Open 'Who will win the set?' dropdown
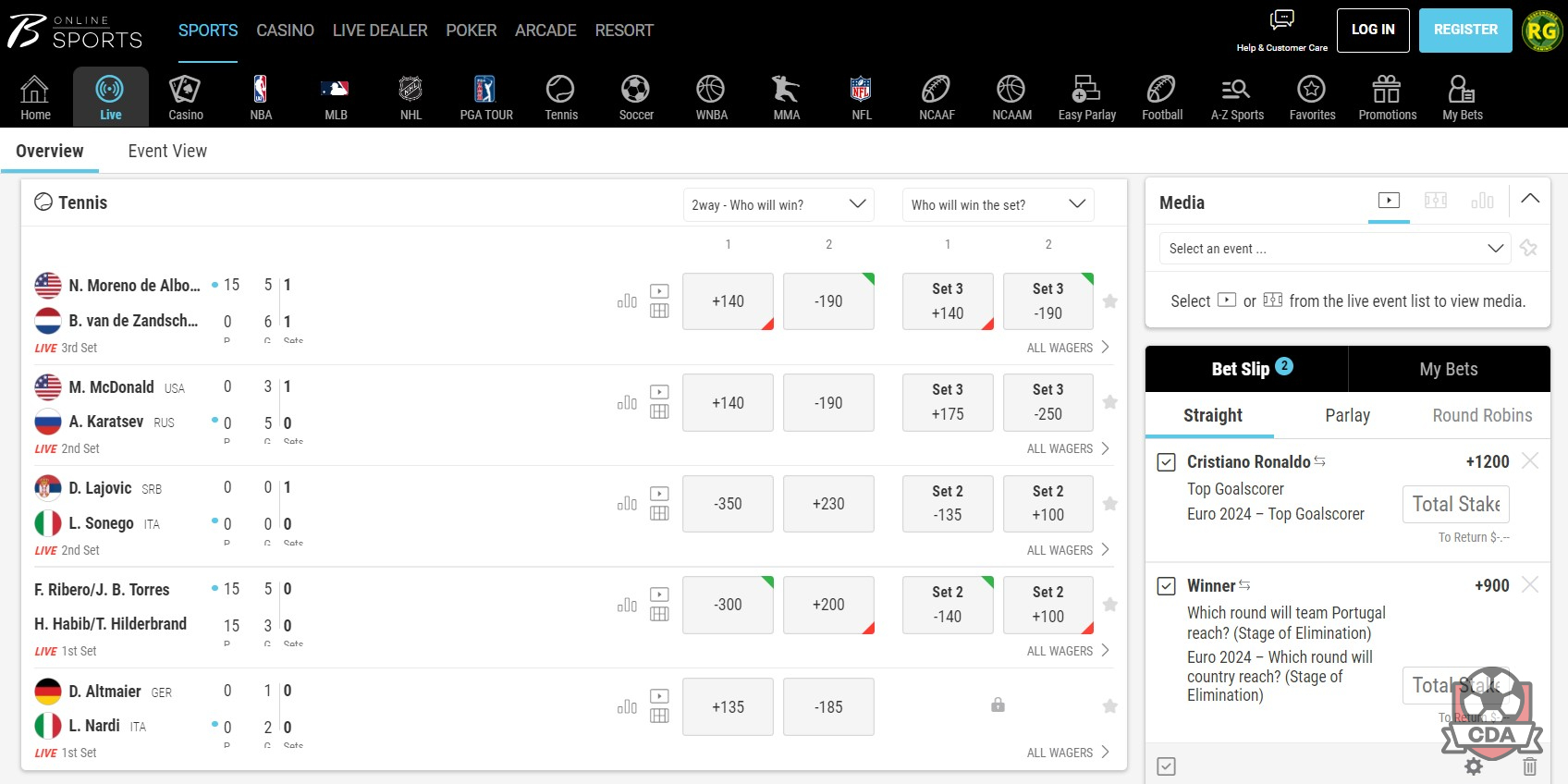Image resolution: width=1568 pixels, height=784 pixels. 998,204
